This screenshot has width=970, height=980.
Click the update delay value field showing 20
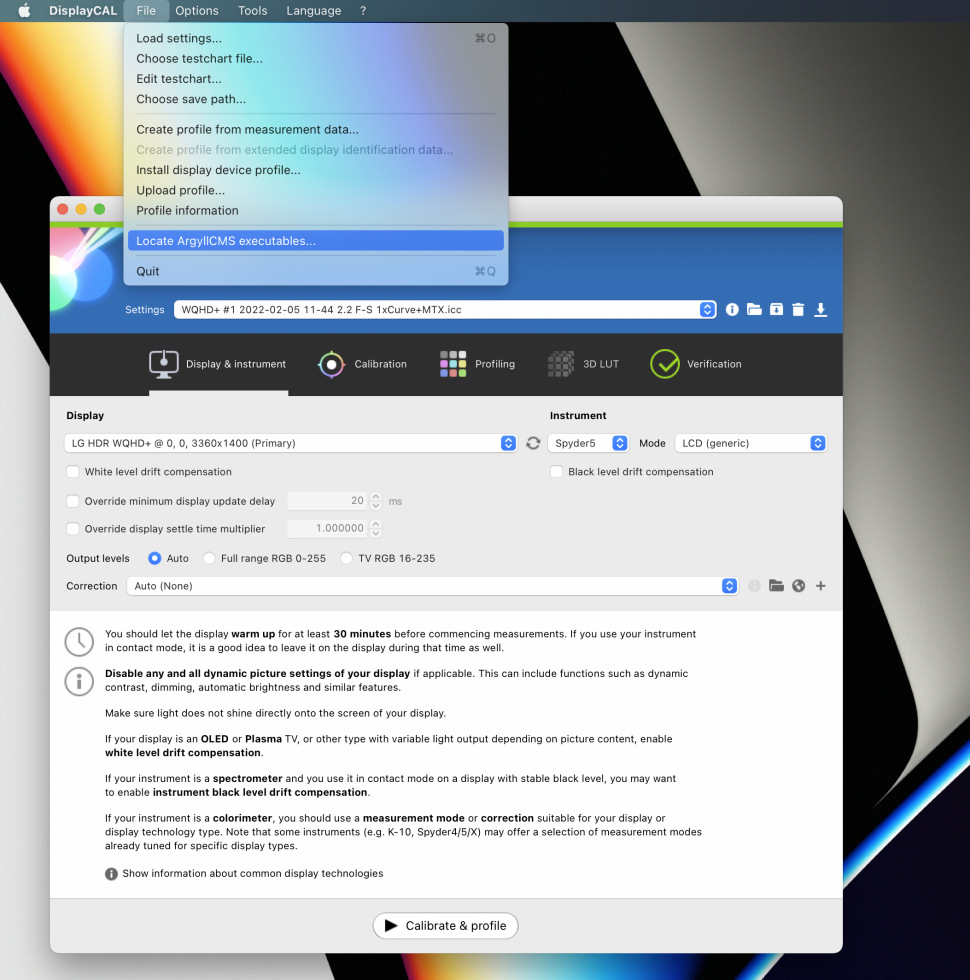click(328, 501)
